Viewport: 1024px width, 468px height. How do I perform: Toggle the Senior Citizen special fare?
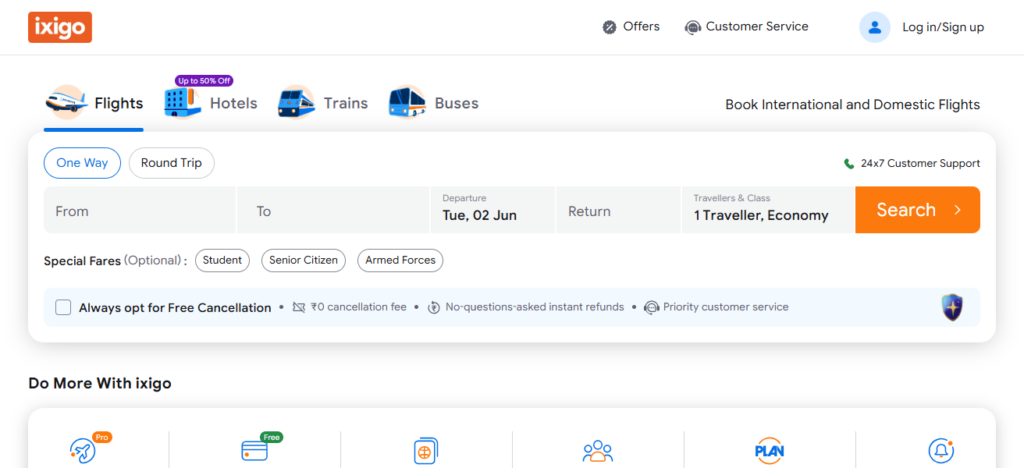304,260
